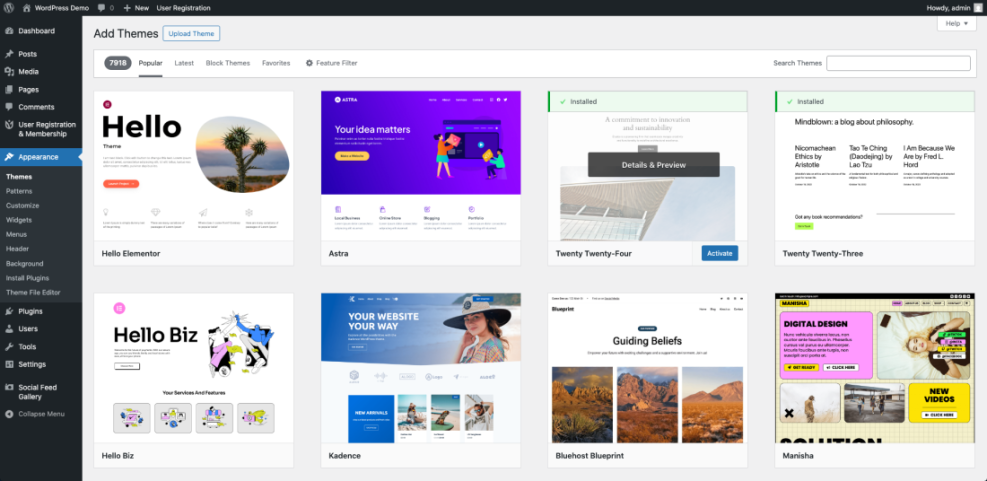The height and width of the screenshot is (481, 987).
Task: Click the Manisha theme name
Action: [798, 455]
